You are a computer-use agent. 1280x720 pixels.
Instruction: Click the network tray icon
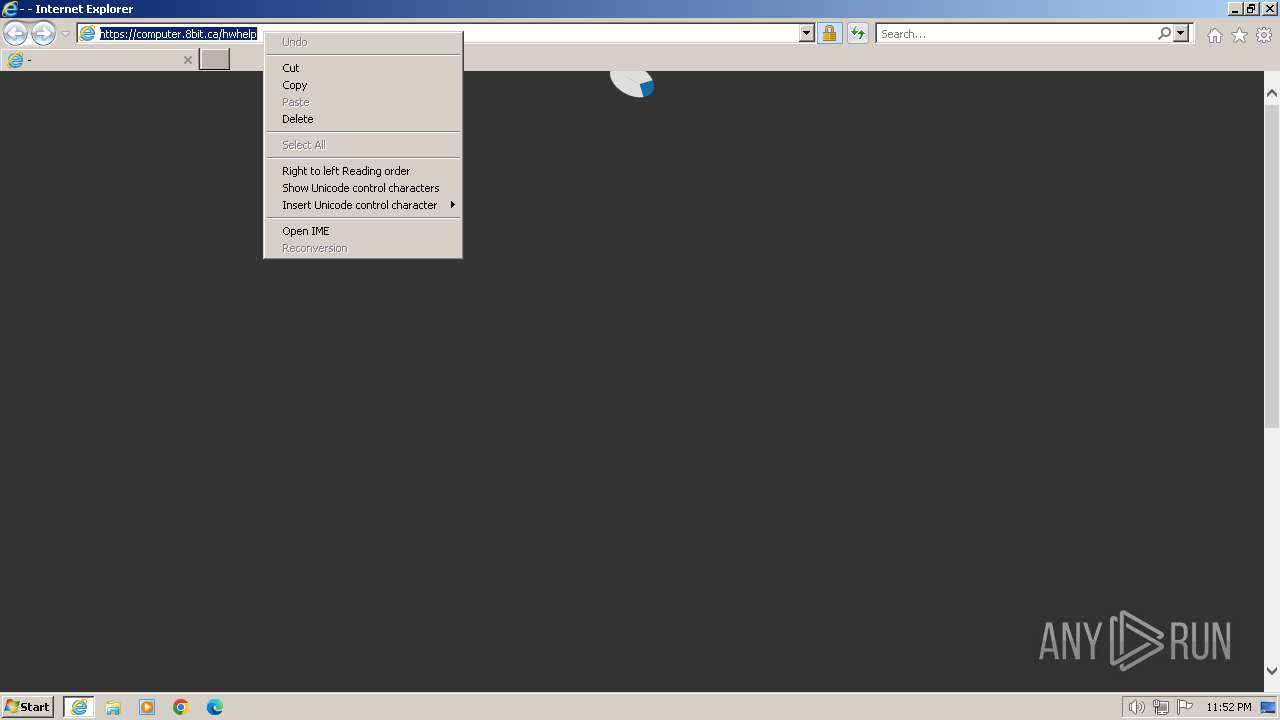1161,707
